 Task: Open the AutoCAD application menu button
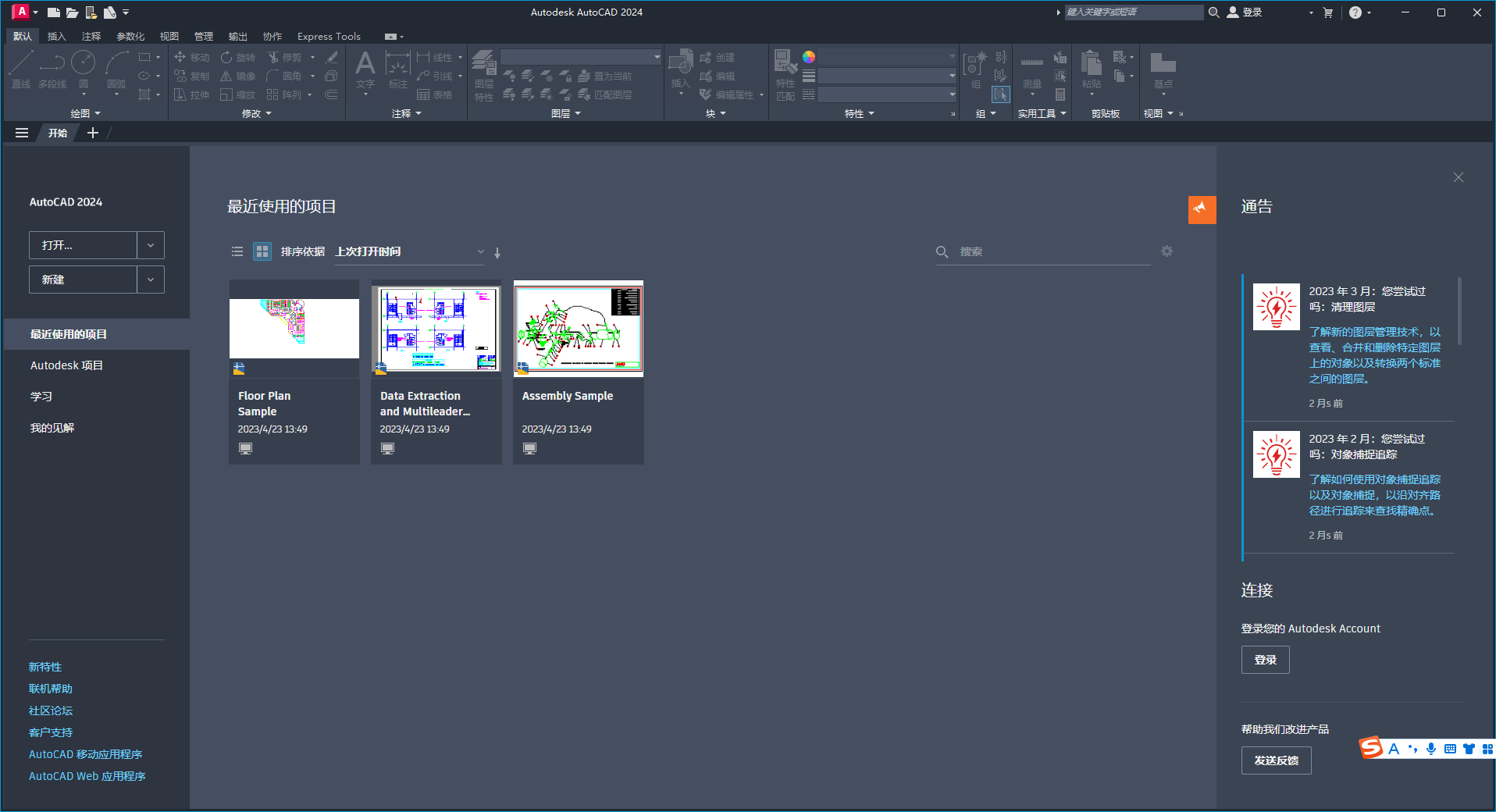click(x=24, y=12)
